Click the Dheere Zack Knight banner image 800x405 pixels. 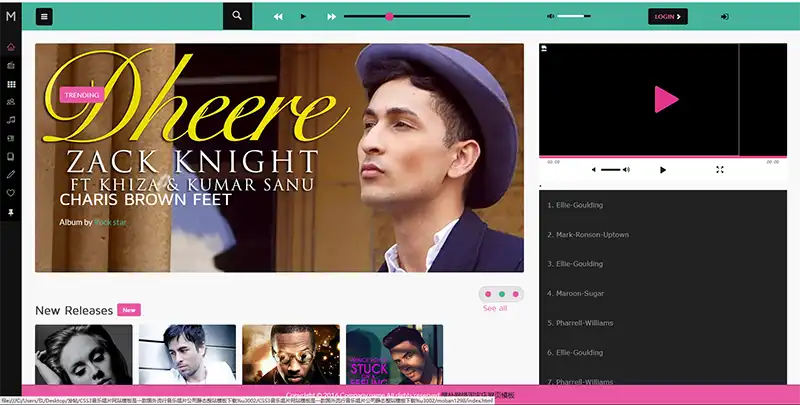(x=279, y=158)
